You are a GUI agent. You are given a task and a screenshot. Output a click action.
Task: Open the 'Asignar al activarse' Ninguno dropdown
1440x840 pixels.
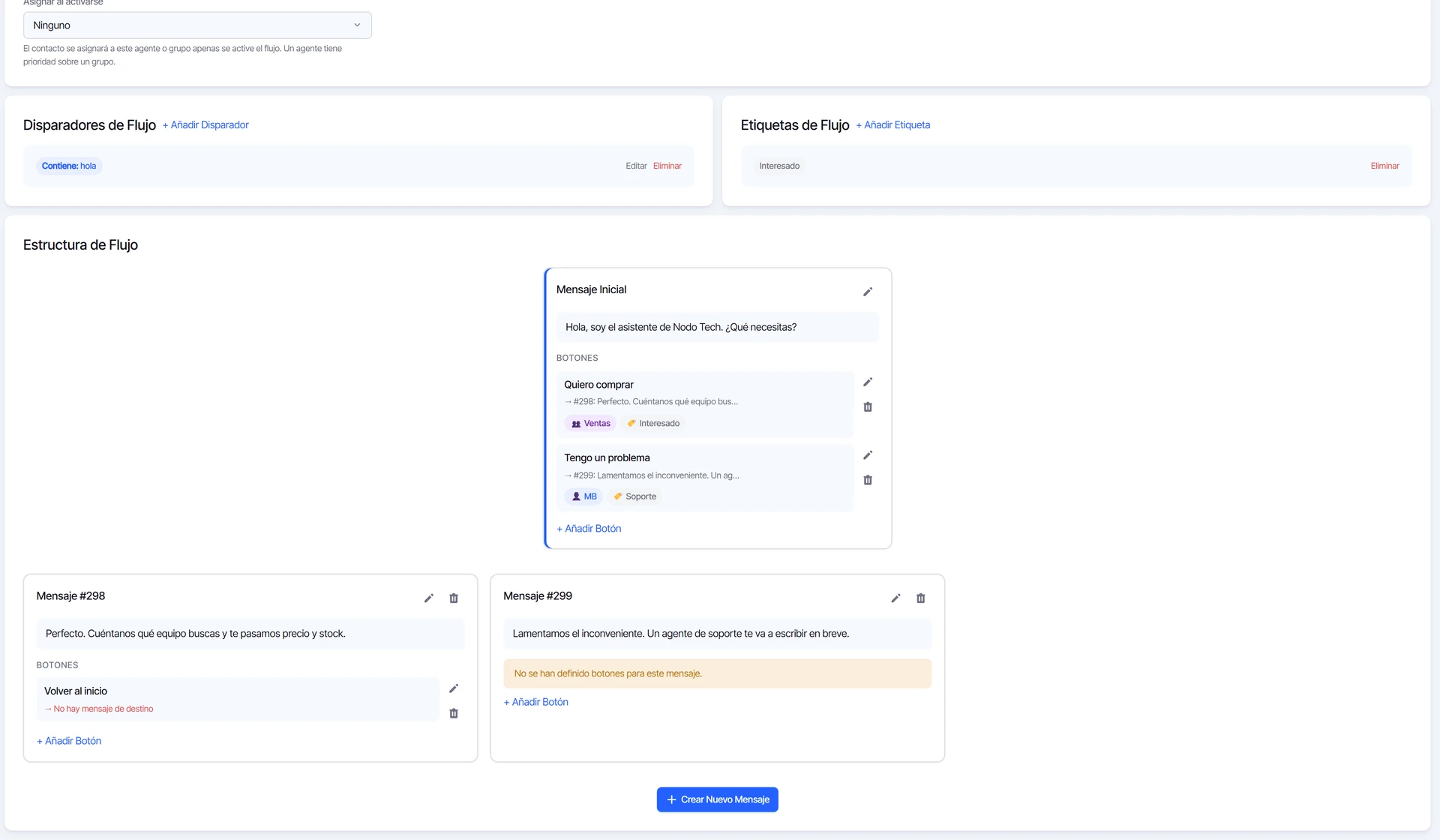[197, 25]
